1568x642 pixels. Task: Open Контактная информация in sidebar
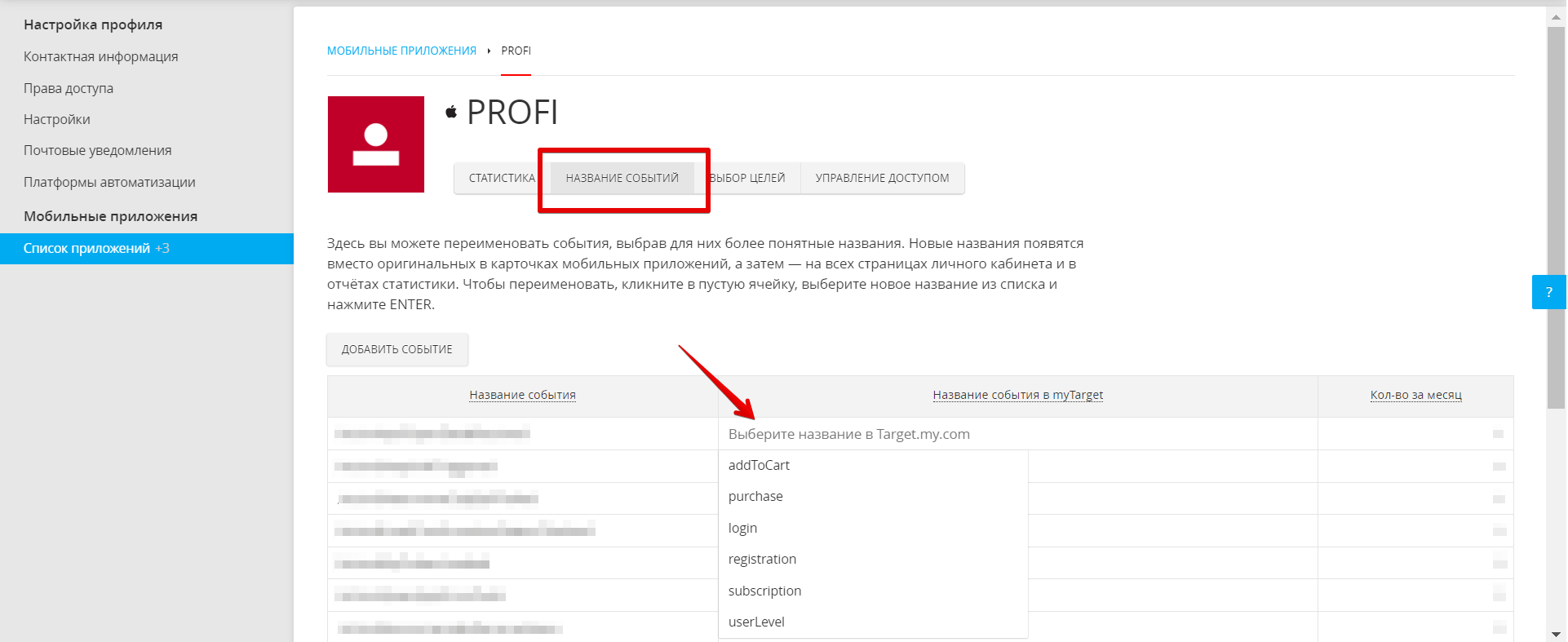pos(101,56)
